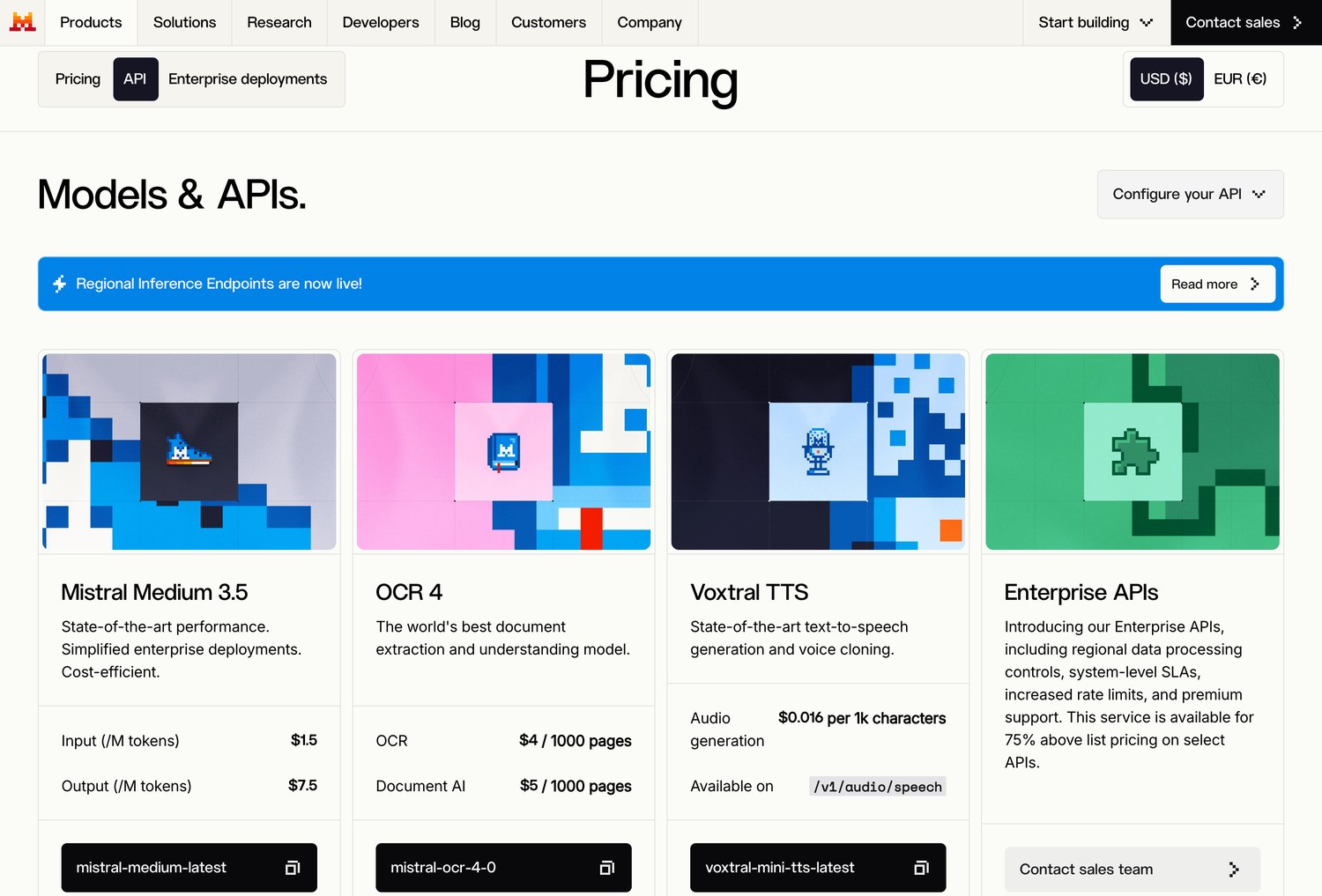This screenshot has height=896, width=1322.
Task: Click the Voxtral TTS card image
Action: point(818,452)
